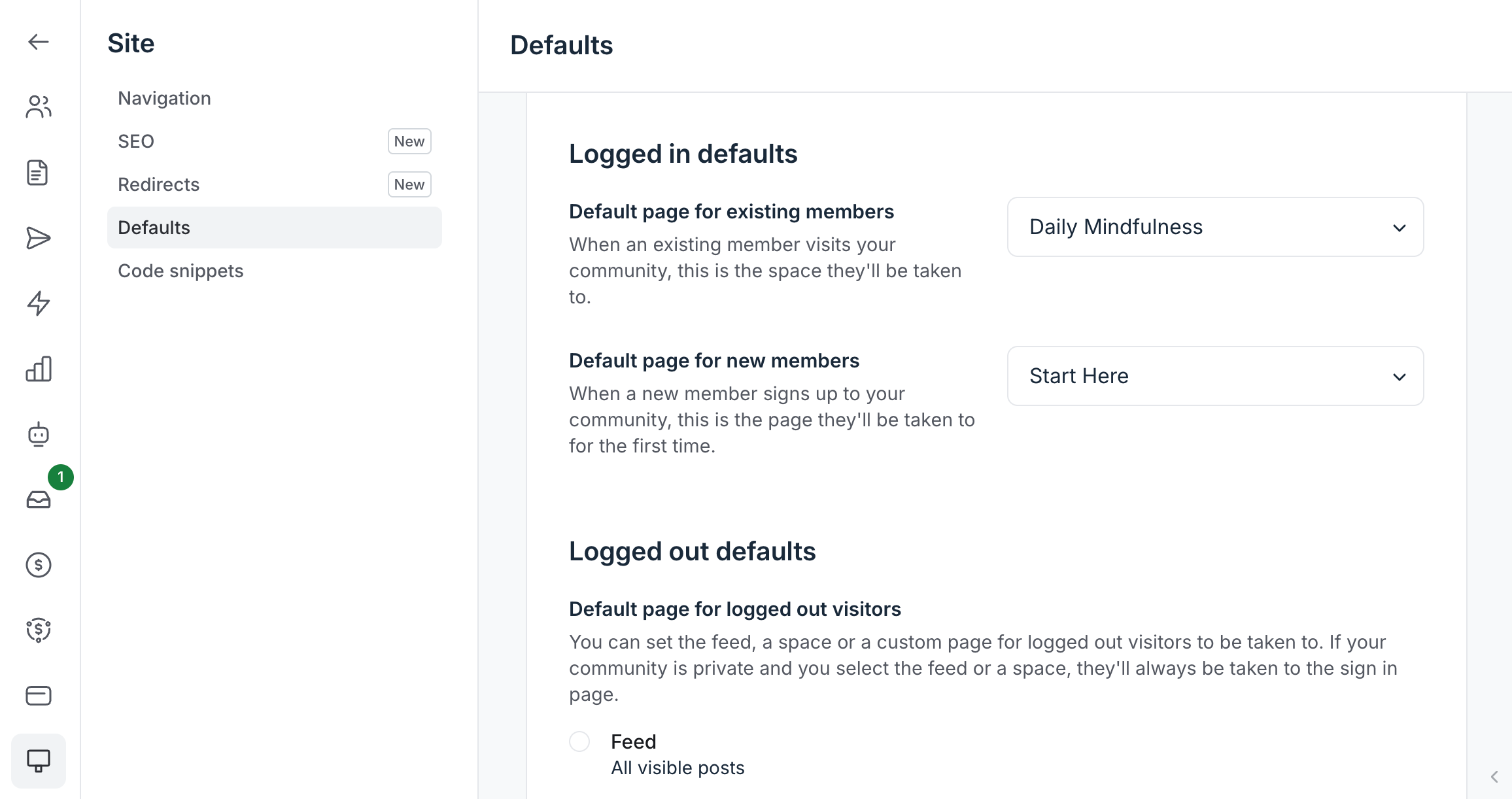Go back using the arrow at top left
The width and height of the screenshot is (1512, 799).
click(38, 42)
